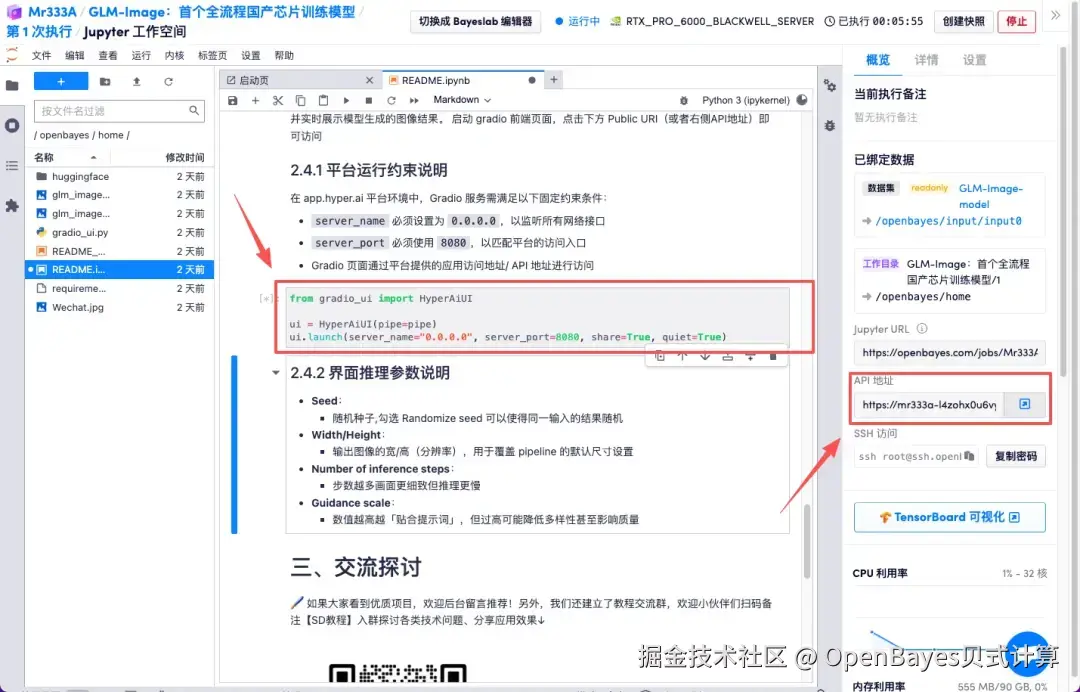Click the 按文件名过滤 search field
The image size is (1080, 692).
click(x=119, y=111)
